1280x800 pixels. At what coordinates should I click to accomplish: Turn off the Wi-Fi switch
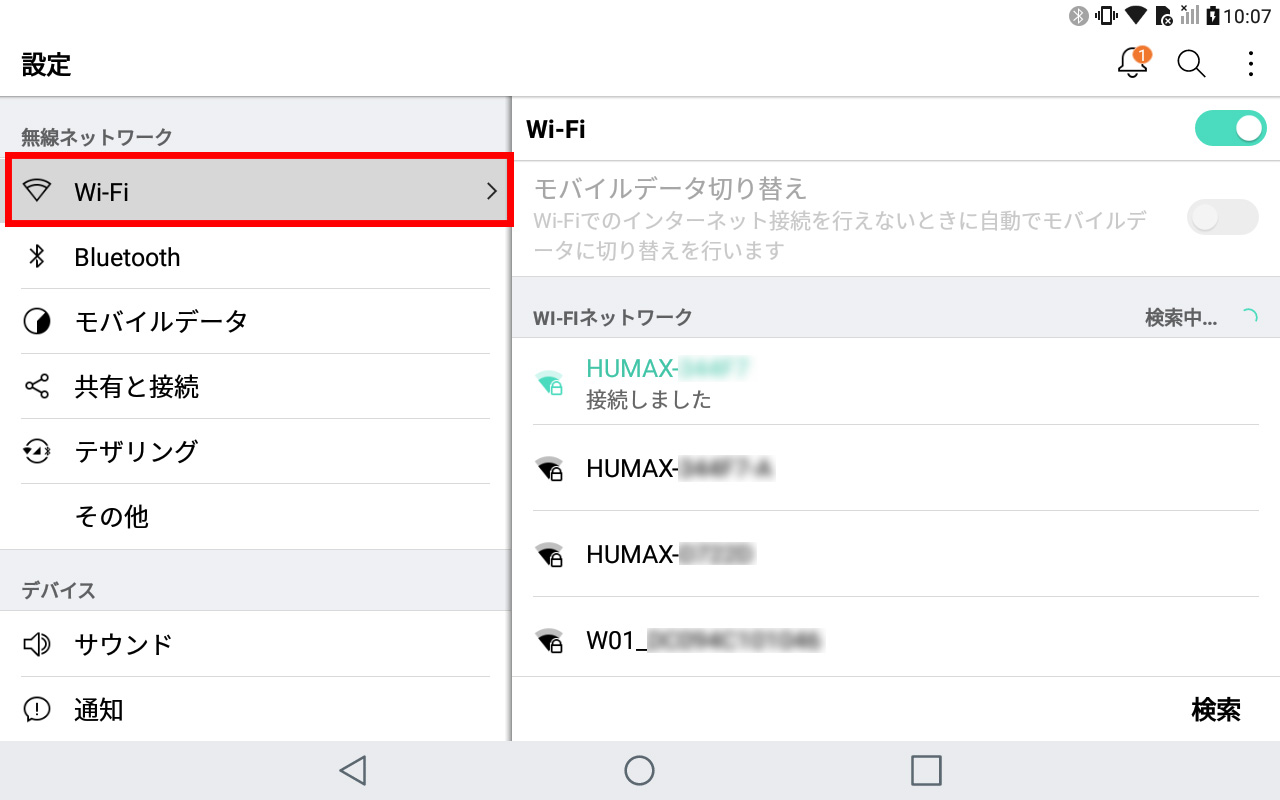[1231, 129]
